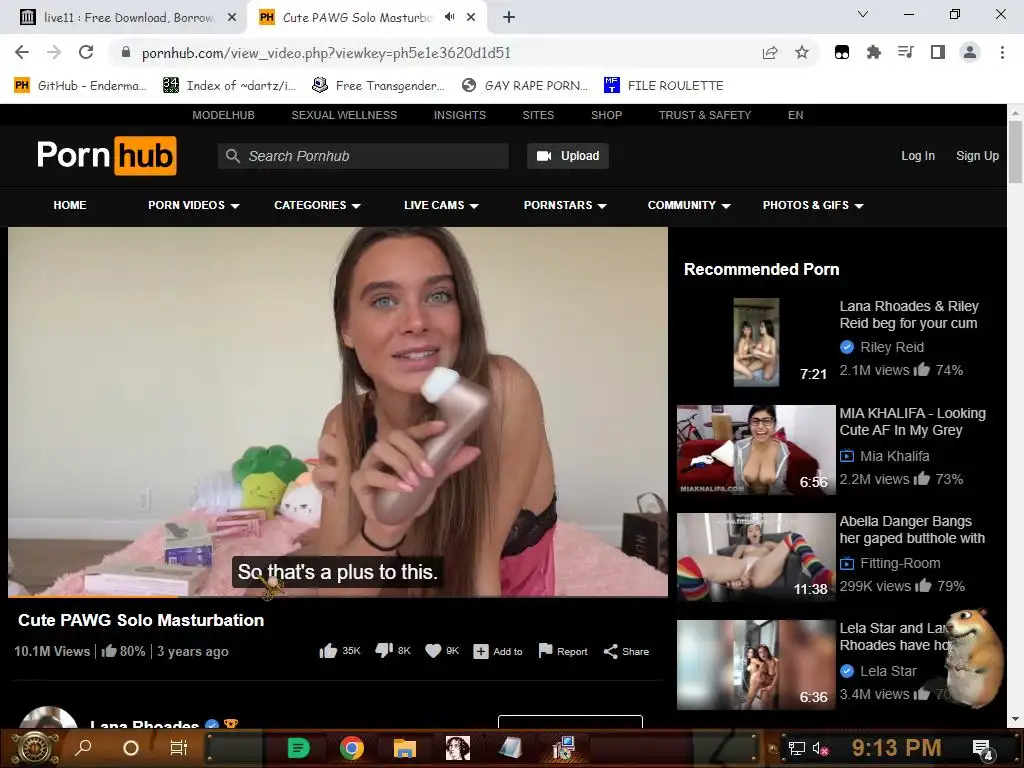Image resolution: width=1024 pixels, height=768 pixels.
Task: Toggle the Chrome side panel
Action: 938,52
